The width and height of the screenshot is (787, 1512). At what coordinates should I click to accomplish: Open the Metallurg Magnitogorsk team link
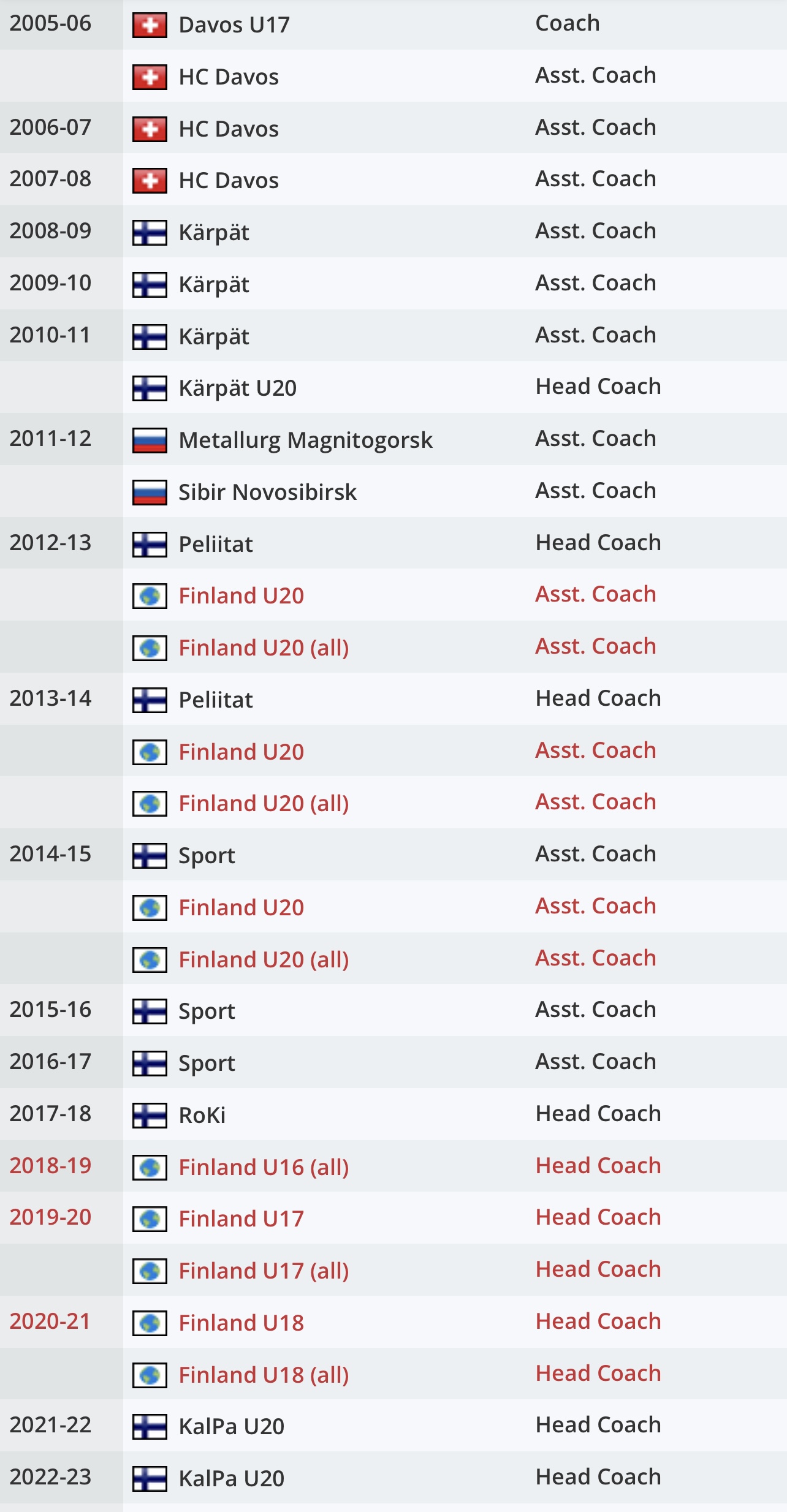[x=305, y=440]
